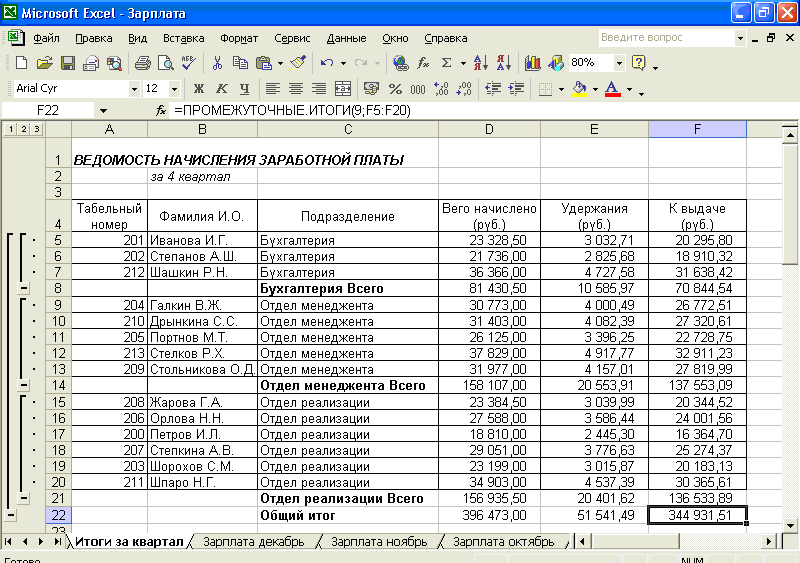Toggle underline formatting (Ч)
The height and width of the screenshot is (563, 800).
coord(244,89)
